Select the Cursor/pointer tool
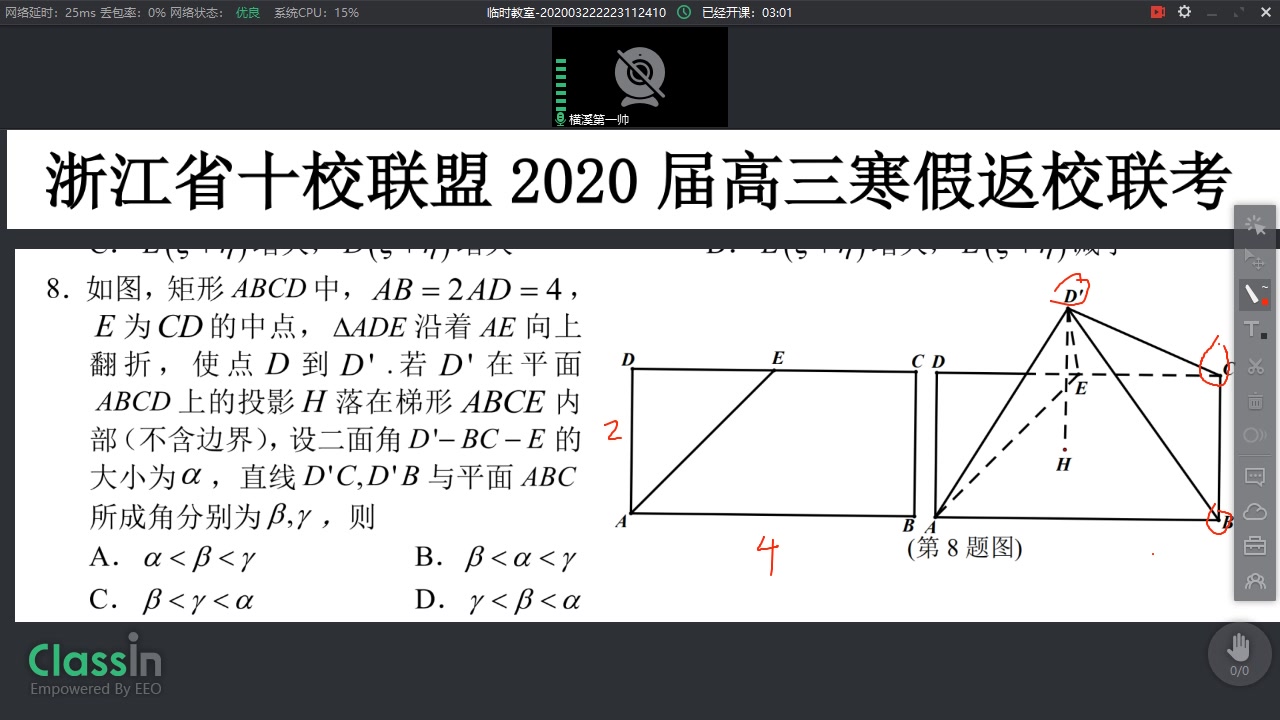 click(1253, 223)
